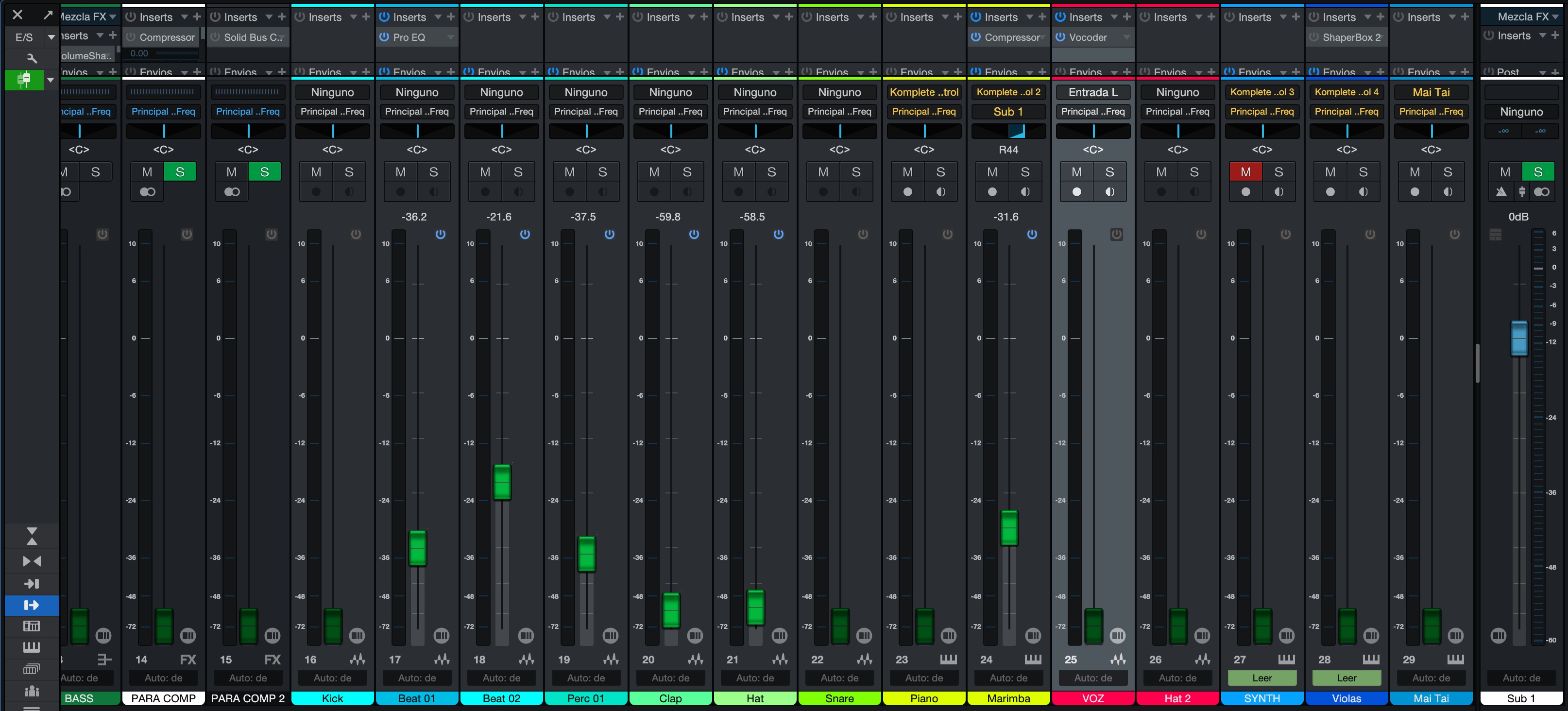Image resolution: width=1568 pixels, height=711 pixels.
Task: Open the Mai Tai channel editor icon
Action: point(1455,636)
